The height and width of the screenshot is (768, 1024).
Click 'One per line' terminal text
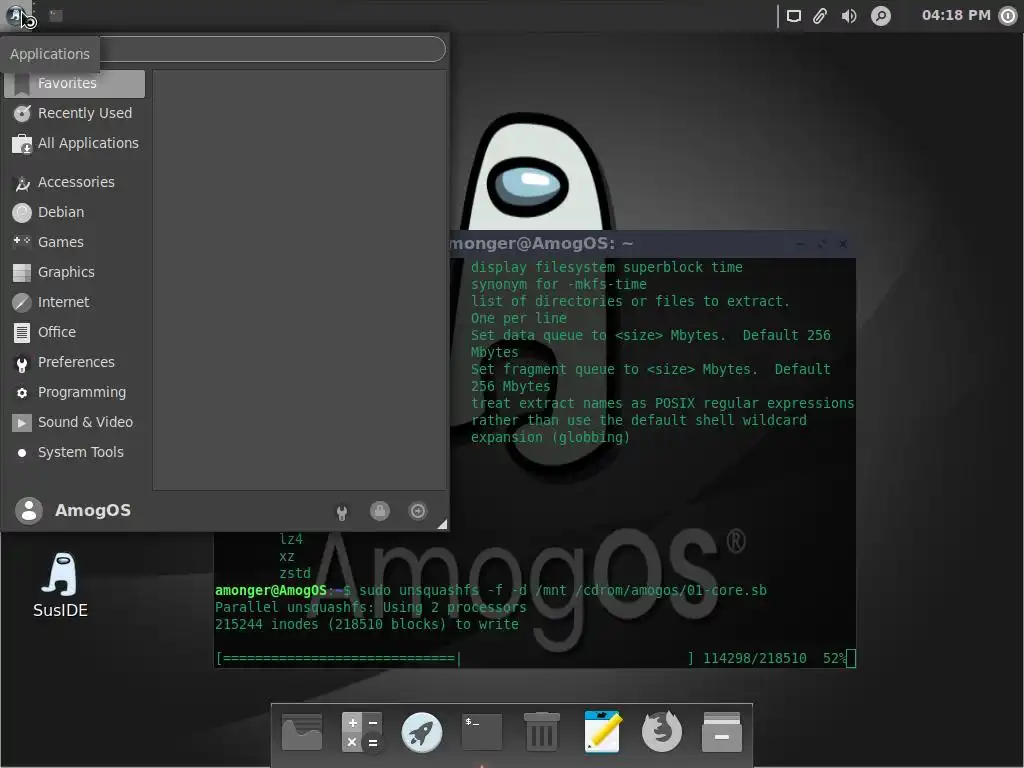519,318
